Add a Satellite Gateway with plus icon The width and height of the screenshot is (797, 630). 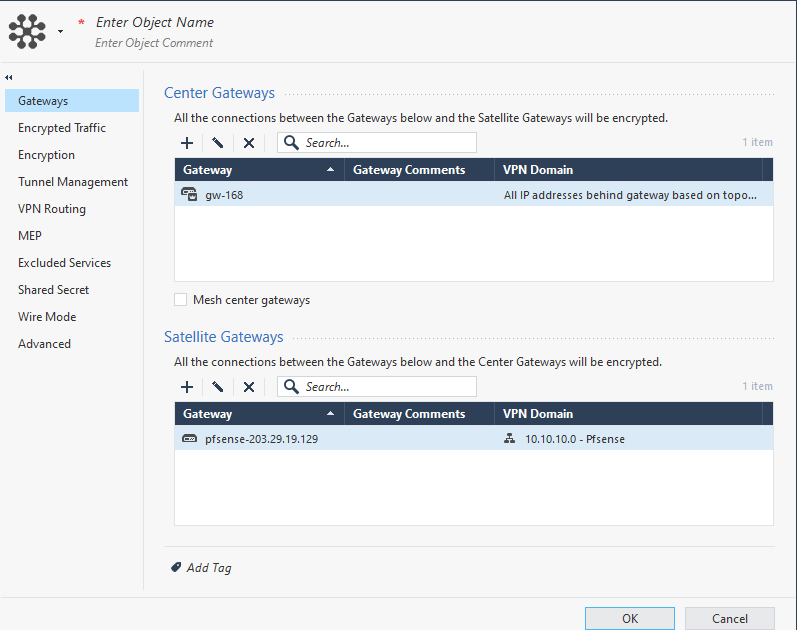(187, 387)
